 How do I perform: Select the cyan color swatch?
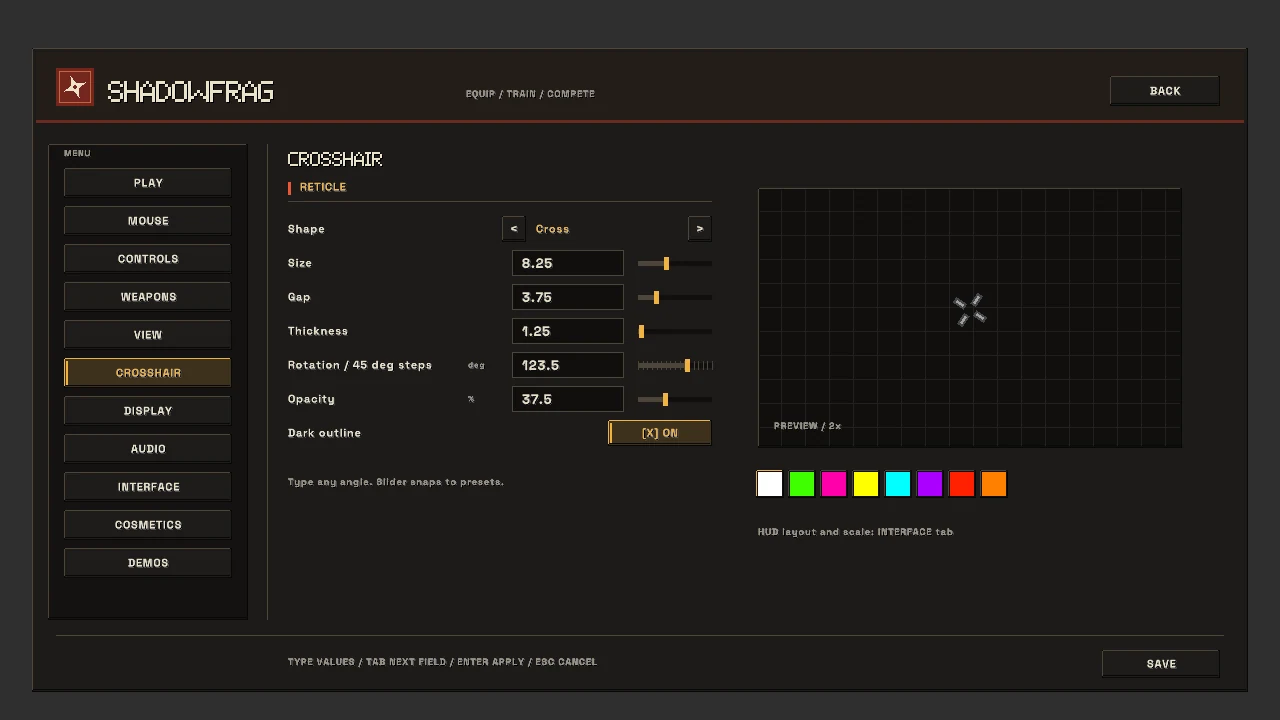coord(898,484)
